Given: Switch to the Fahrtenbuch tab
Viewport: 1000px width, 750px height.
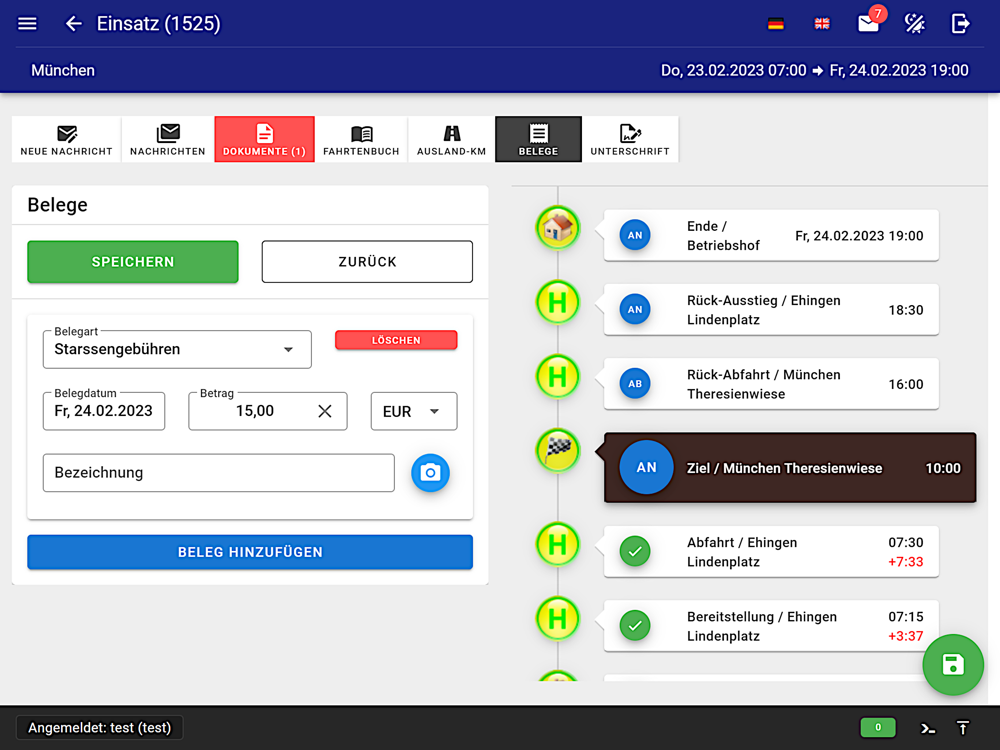Looking at the screenshot, I should [361, 139].
